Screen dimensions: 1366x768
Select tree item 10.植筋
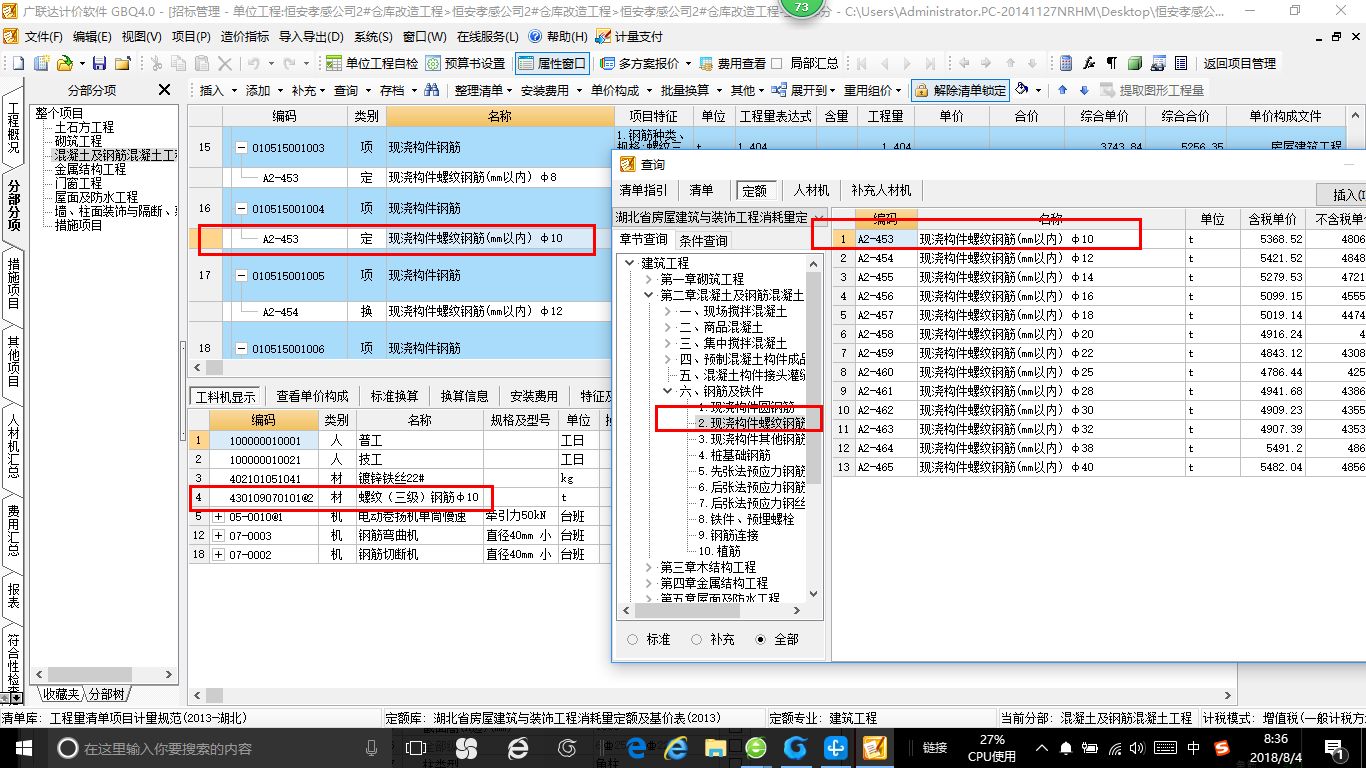pyautogui.click(x=720, y=551)
